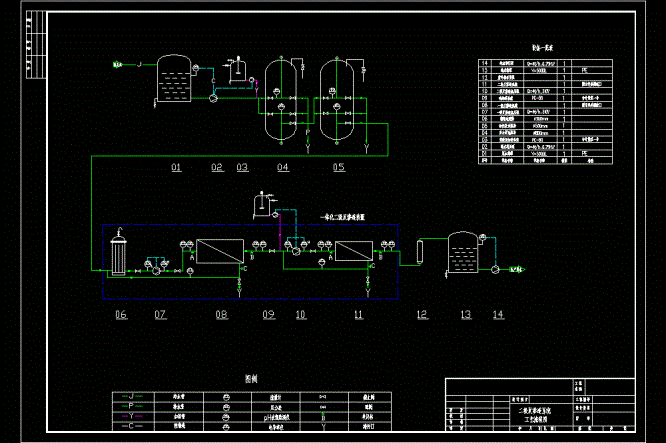Select equipment label 10

[301, 315]
